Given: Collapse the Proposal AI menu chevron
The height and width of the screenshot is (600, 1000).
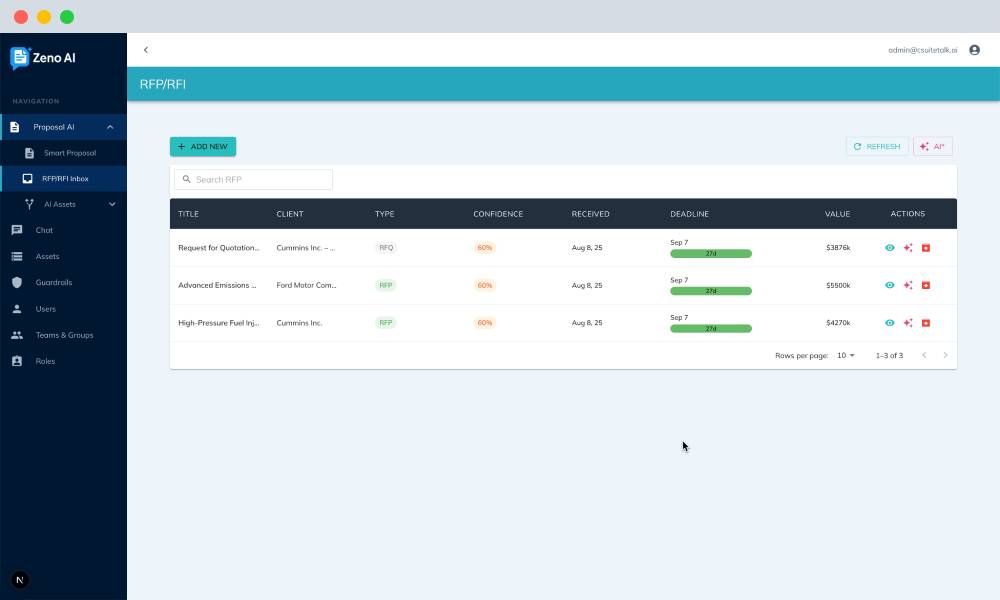Looking at the screenshot, I should [x=110, y=127].
